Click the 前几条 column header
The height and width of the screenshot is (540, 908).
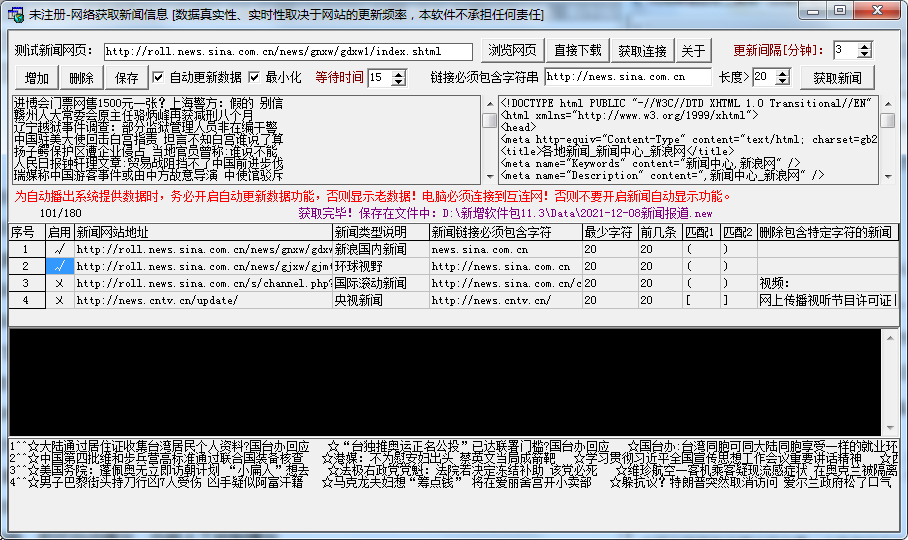(660, 233)
